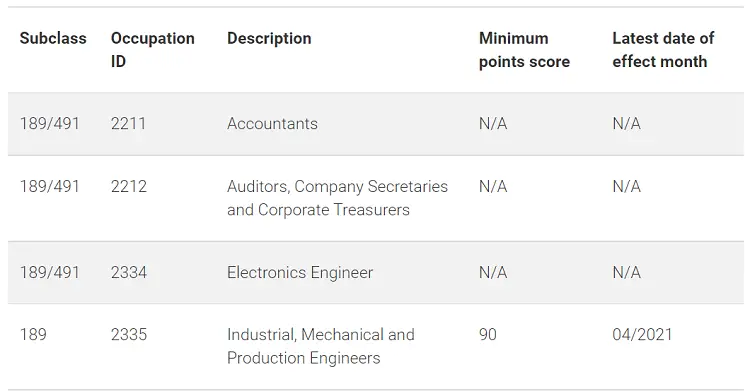Click the Minimum points score header
The image size is (750, 391).
point(524,50)
